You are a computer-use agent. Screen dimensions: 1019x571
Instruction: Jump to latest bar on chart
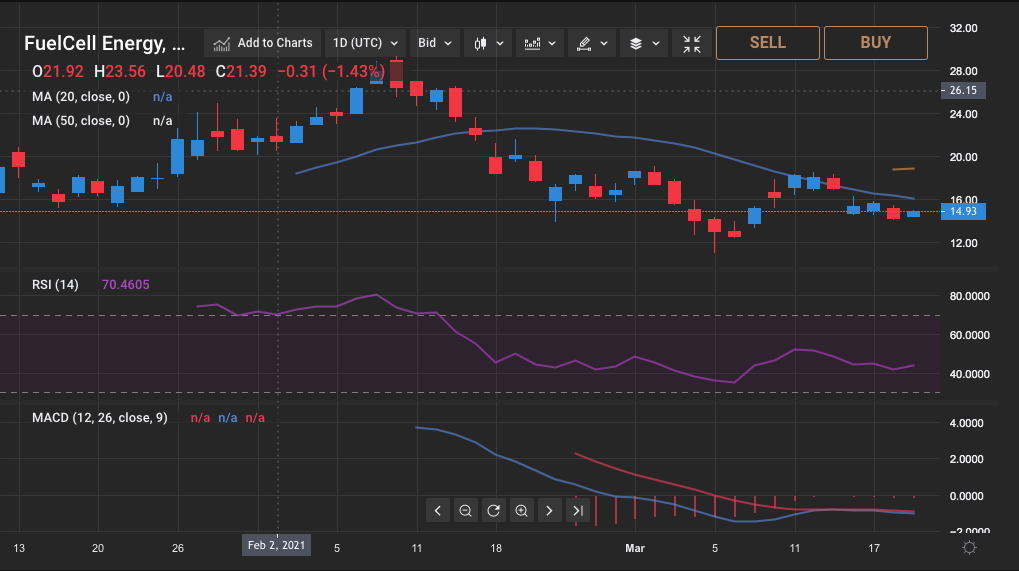pos(577,511)
